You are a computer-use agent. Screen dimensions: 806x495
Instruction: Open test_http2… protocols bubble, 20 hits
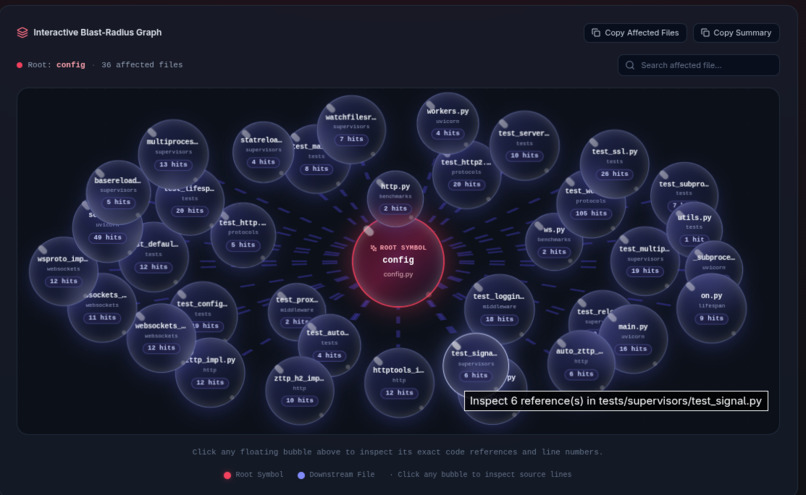(465, 177)
